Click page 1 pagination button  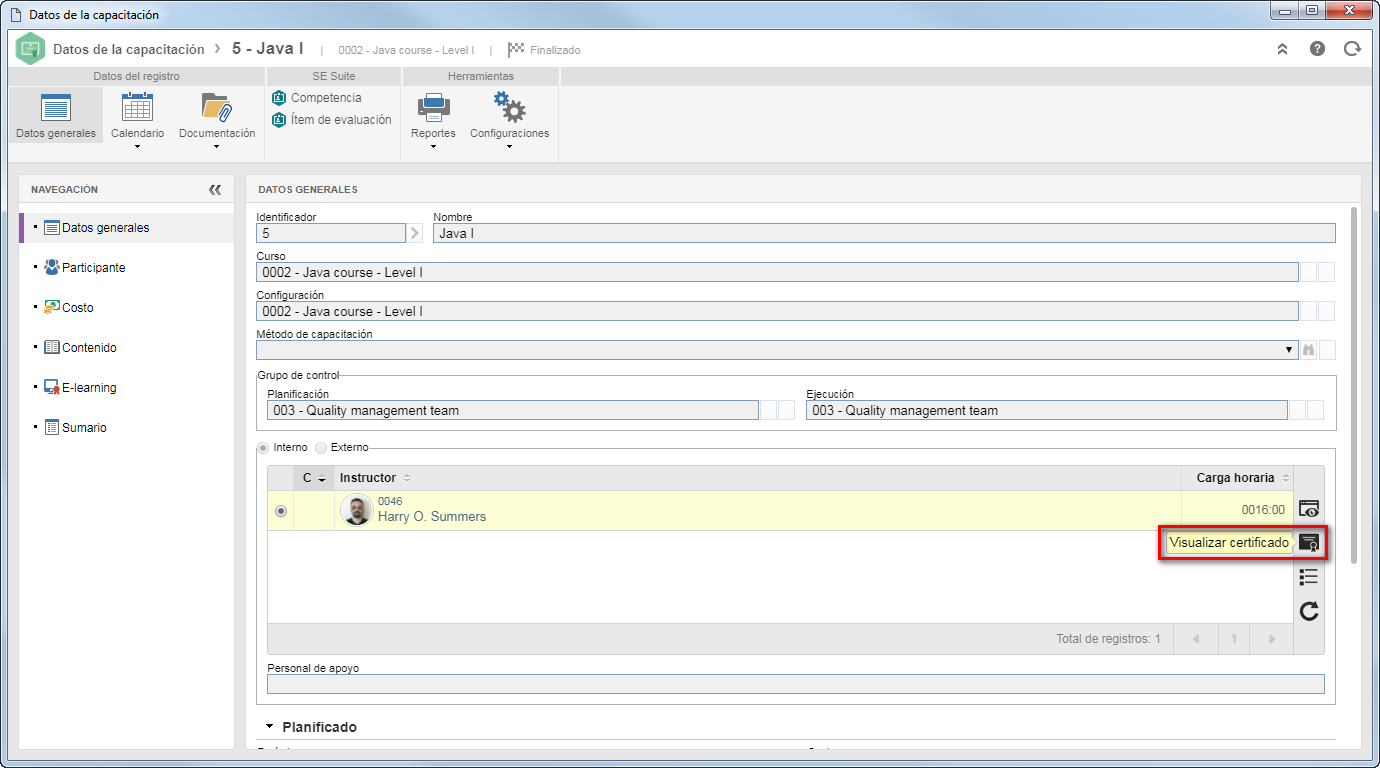[x=1234, y=639]
